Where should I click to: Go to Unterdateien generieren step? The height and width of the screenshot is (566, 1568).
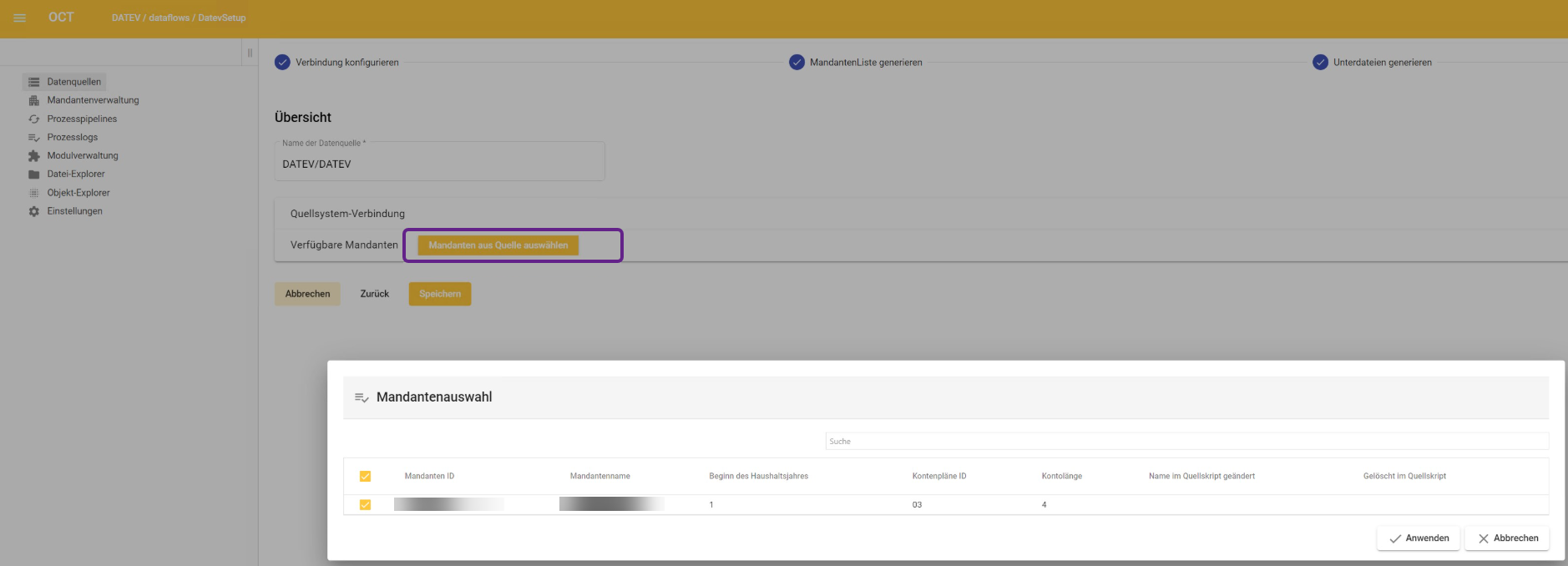1320,63
